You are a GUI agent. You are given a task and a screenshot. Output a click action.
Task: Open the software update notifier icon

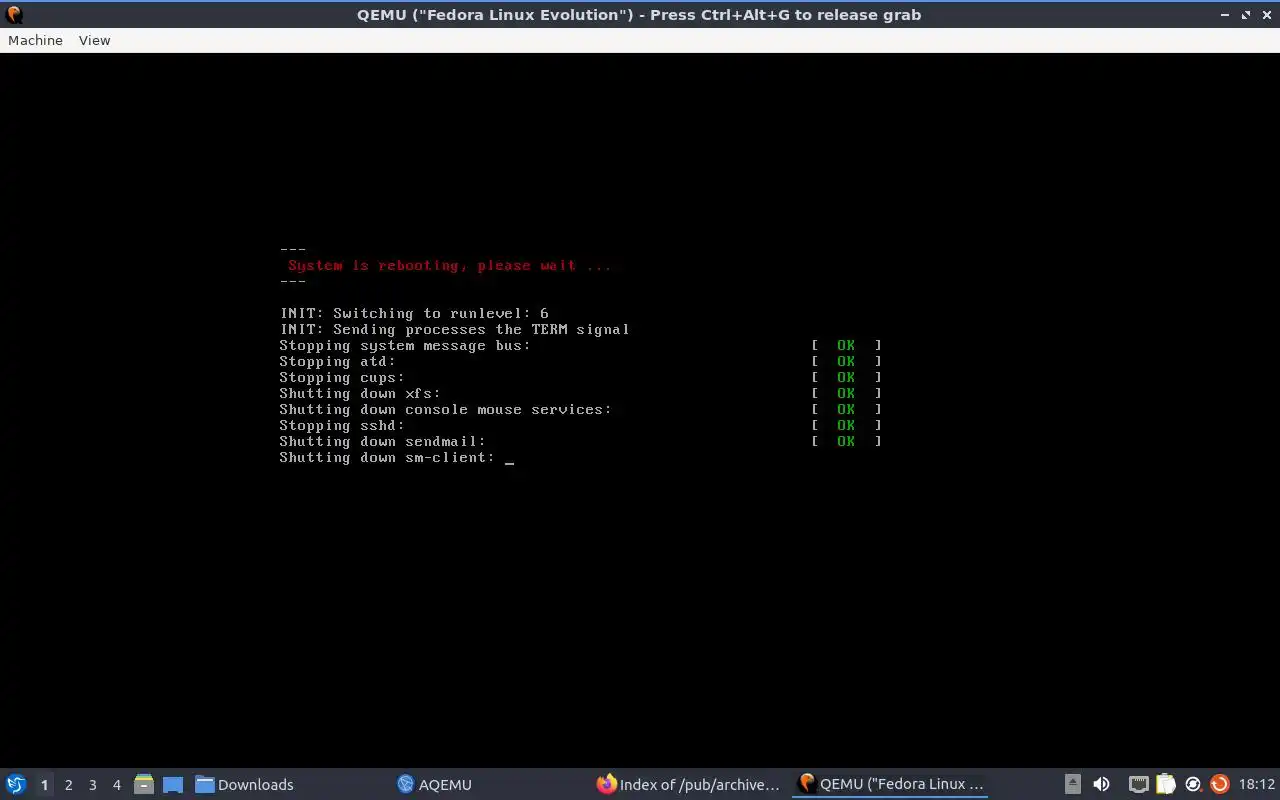(x=1219, y=785)
